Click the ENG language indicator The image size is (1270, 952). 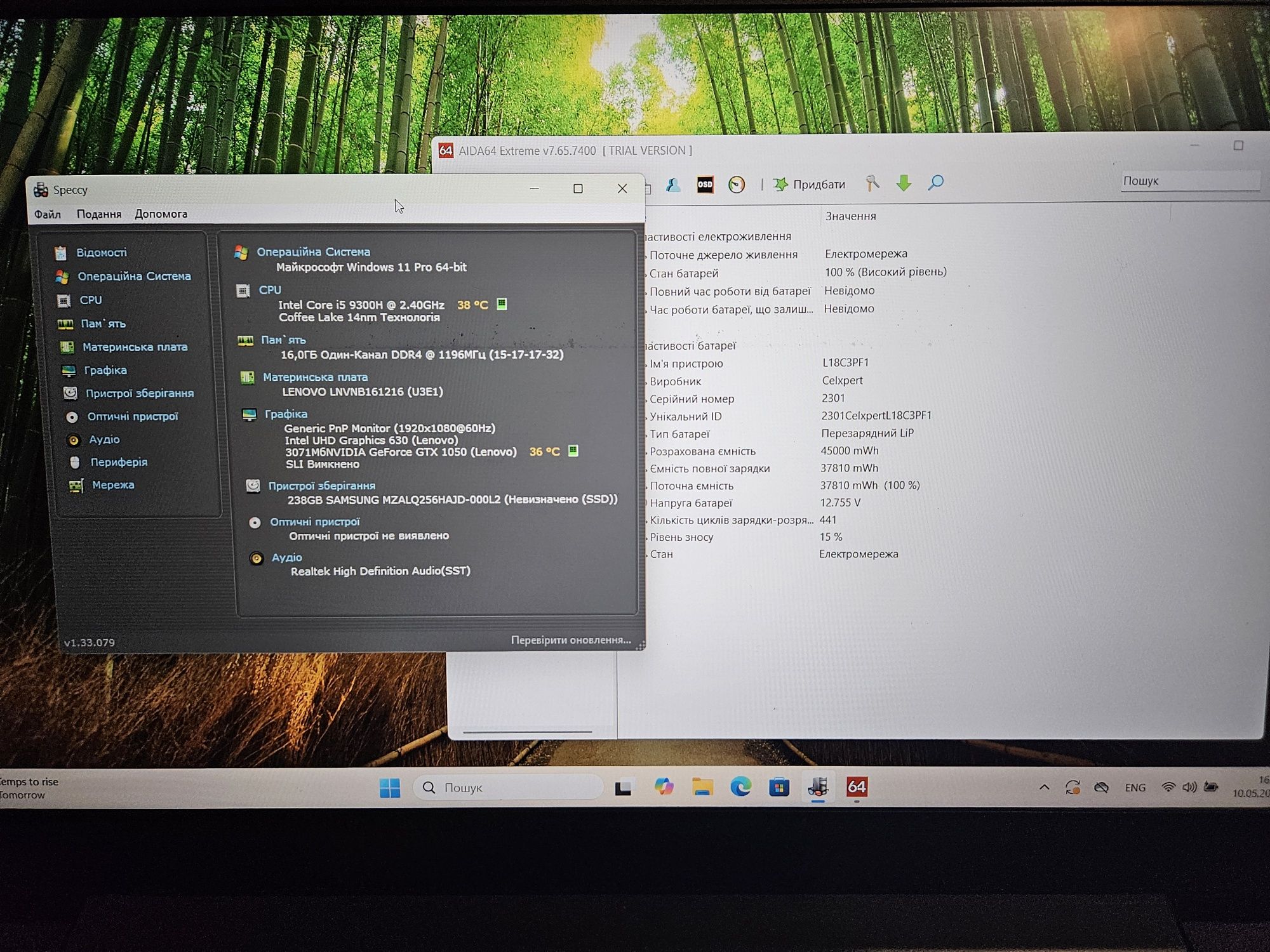pyautogui.click(x=1135, y=788)
